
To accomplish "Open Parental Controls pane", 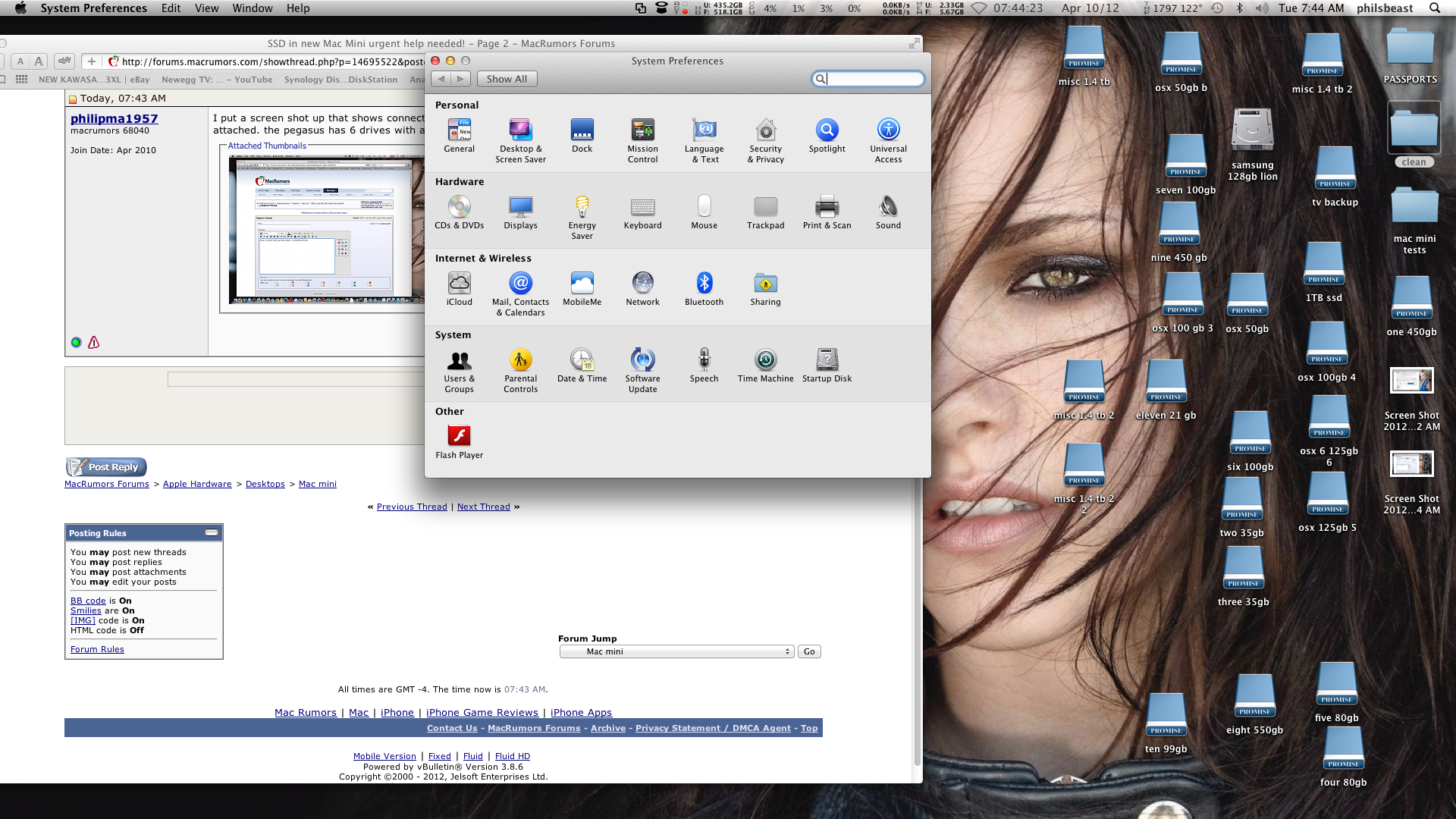I will [520, 360].
